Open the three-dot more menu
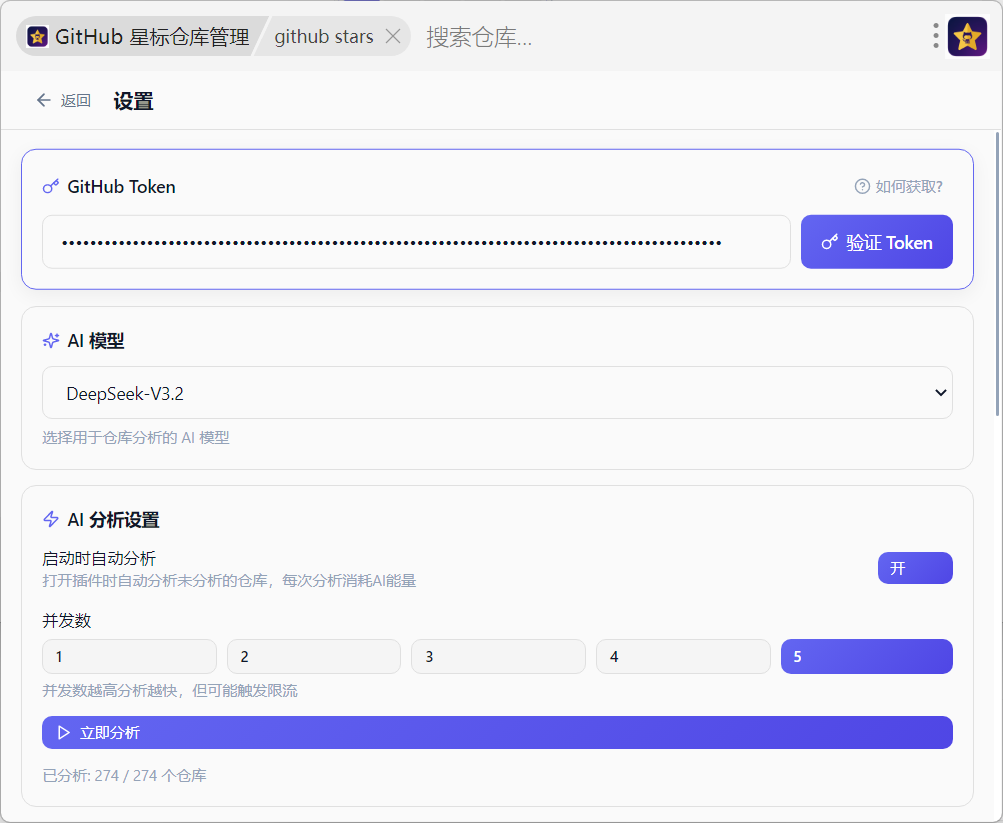This screenshot has height=823, width=1003. point(935,36)
